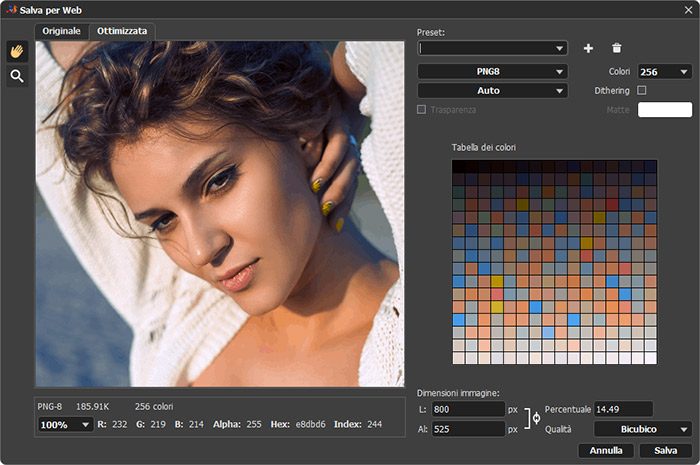This screenshot has width=700, height=465.
Task: Expand the Auto palette dropdown
Action: [x=492, y=91]
